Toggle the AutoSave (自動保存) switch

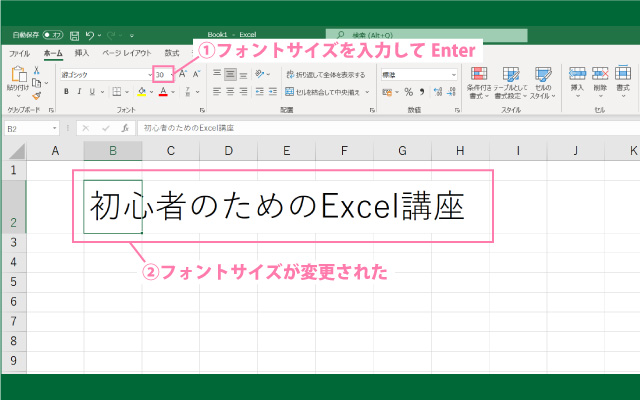pos(53,35)
